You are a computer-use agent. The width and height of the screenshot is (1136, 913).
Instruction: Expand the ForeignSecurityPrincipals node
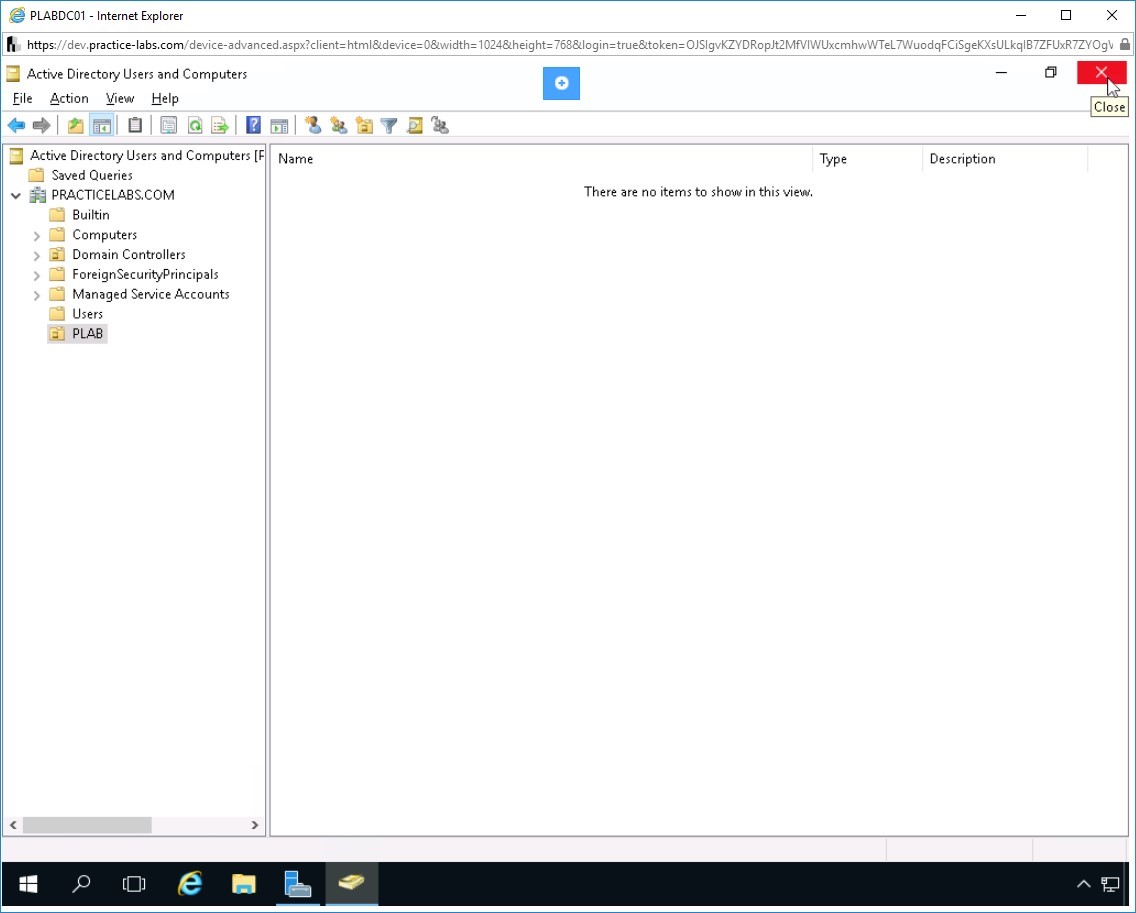click(x=36, y=275)
